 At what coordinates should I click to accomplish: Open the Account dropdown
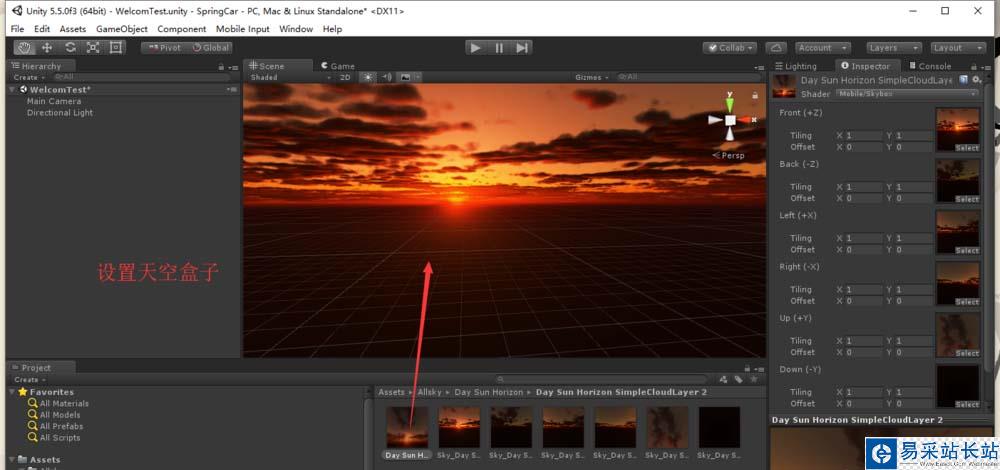tap(823, 48)
